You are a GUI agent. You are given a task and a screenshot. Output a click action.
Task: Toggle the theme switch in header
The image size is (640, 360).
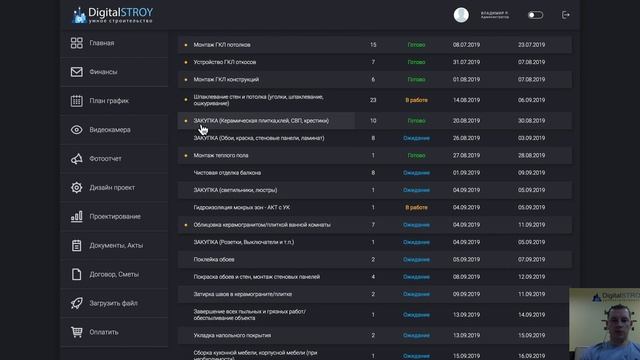click(x=535, y=15)
